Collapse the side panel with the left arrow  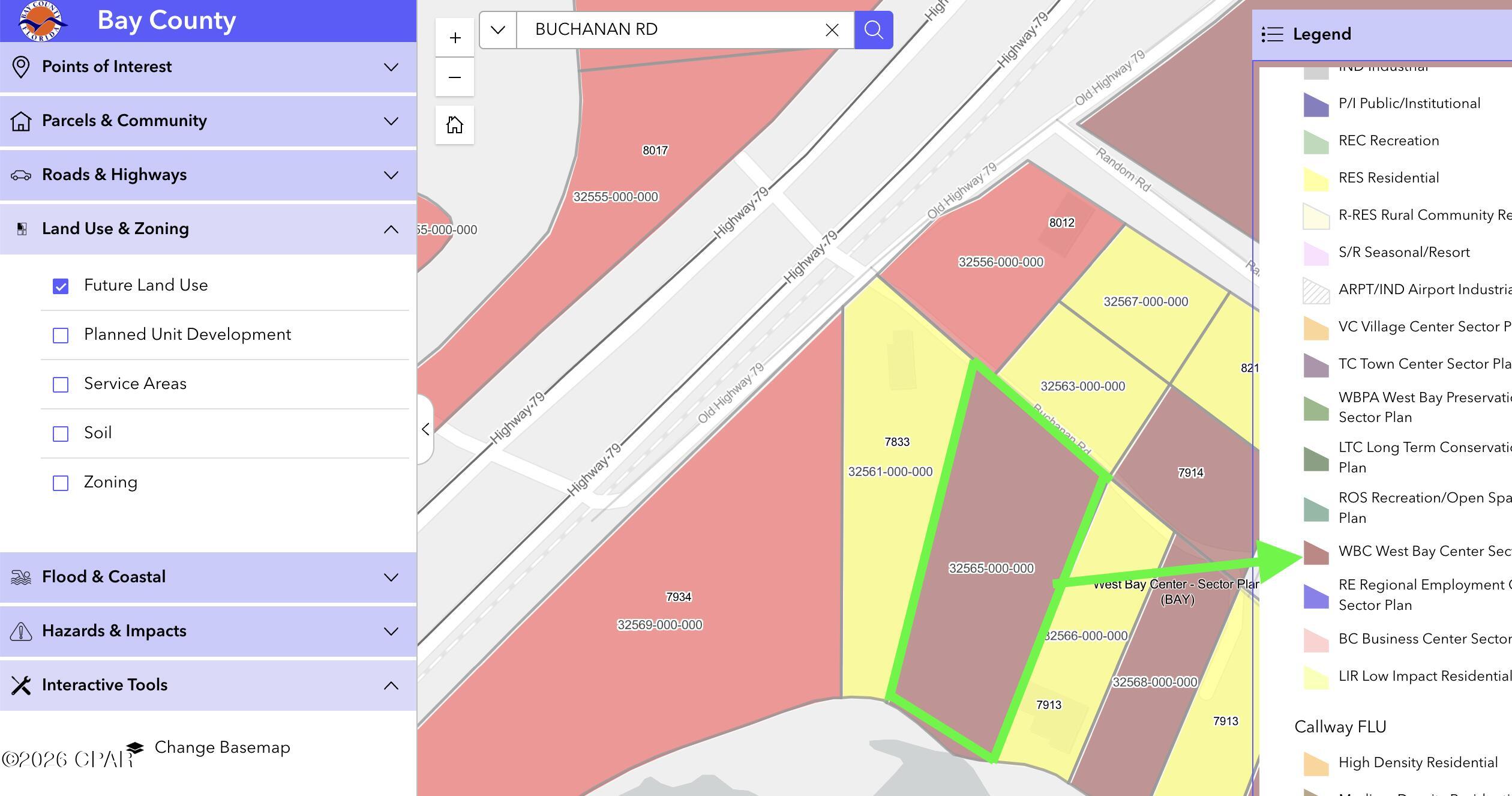(425, 429)
